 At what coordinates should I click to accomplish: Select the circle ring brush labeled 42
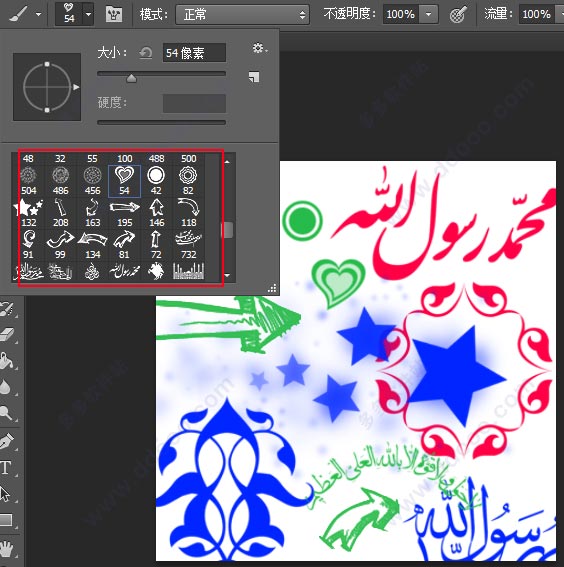pyautogui.click(x=156, y=181)
